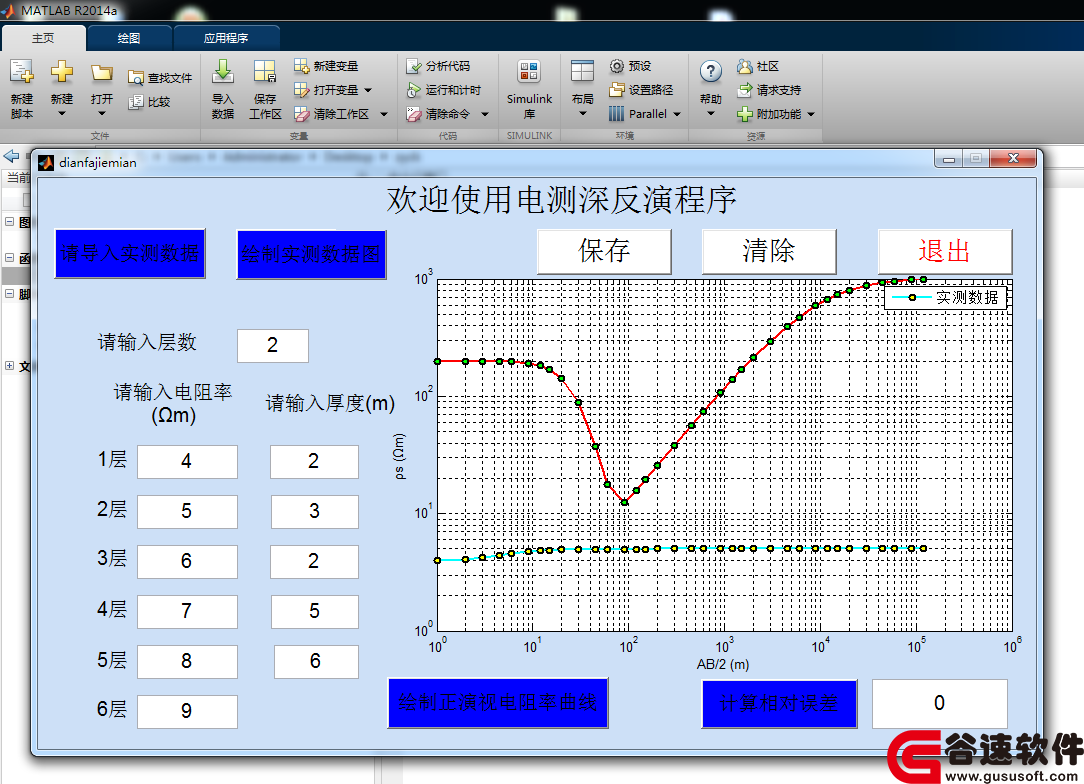Click Save Workspace (保存工作区) icon
This screenshot has height=784, width=1084.
coord(265,72)
